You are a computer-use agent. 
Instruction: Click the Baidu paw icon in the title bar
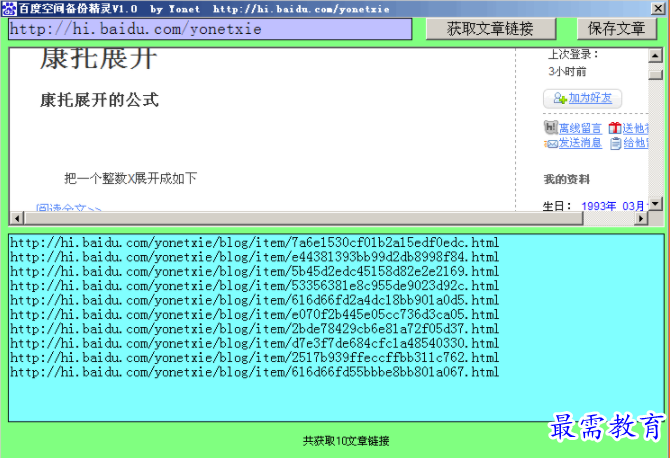pyautogui.click(x=9, y=9)
